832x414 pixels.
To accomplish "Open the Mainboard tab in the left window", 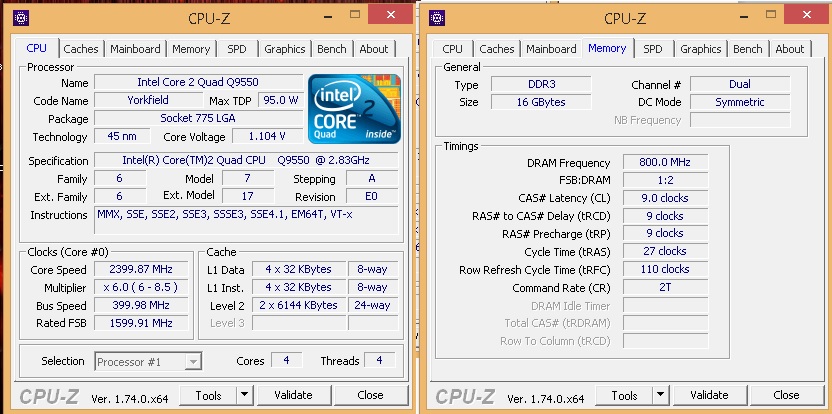I will 135,49.
